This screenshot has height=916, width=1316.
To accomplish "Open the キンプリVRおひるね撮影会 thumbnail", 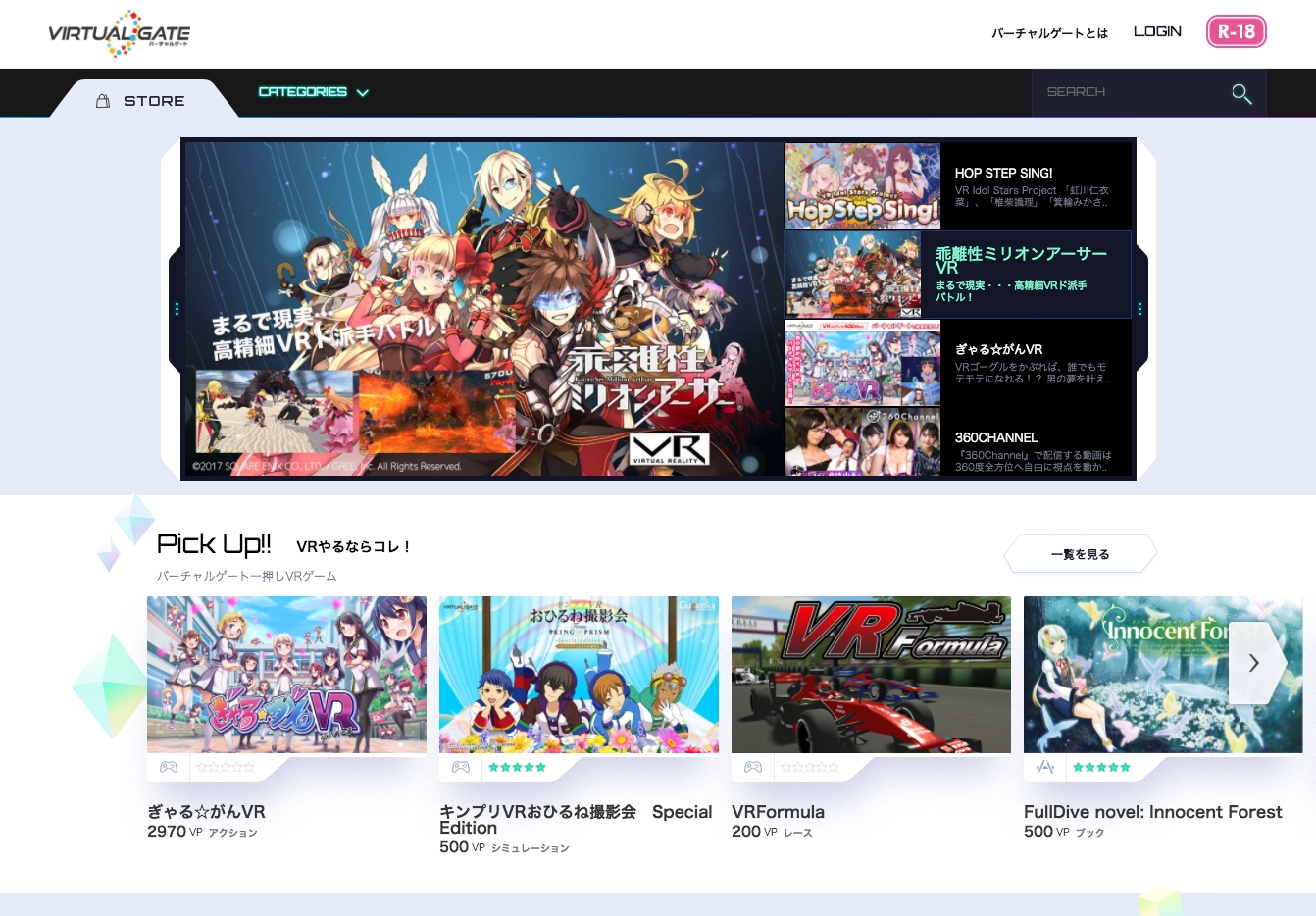I will [x=579, y=675].
